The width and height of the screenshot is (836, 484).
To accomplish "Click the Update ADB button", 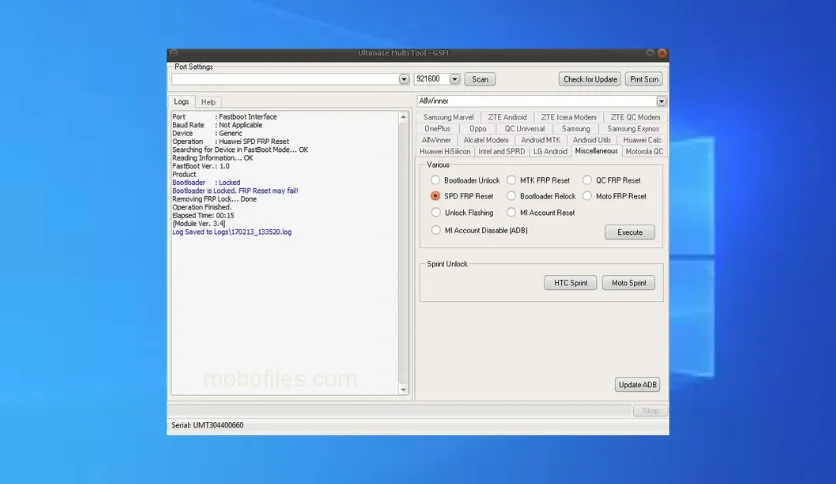I will 637,385.
